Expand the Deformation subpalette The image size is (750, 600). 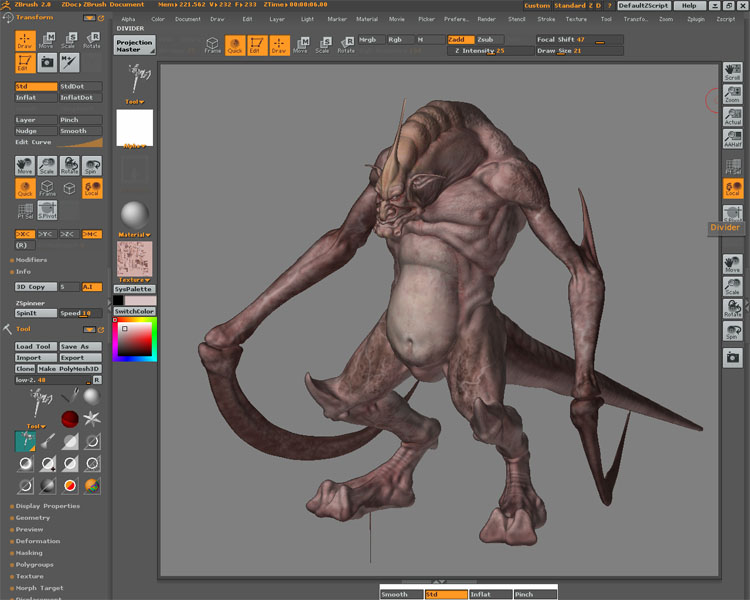click(38, 541)
